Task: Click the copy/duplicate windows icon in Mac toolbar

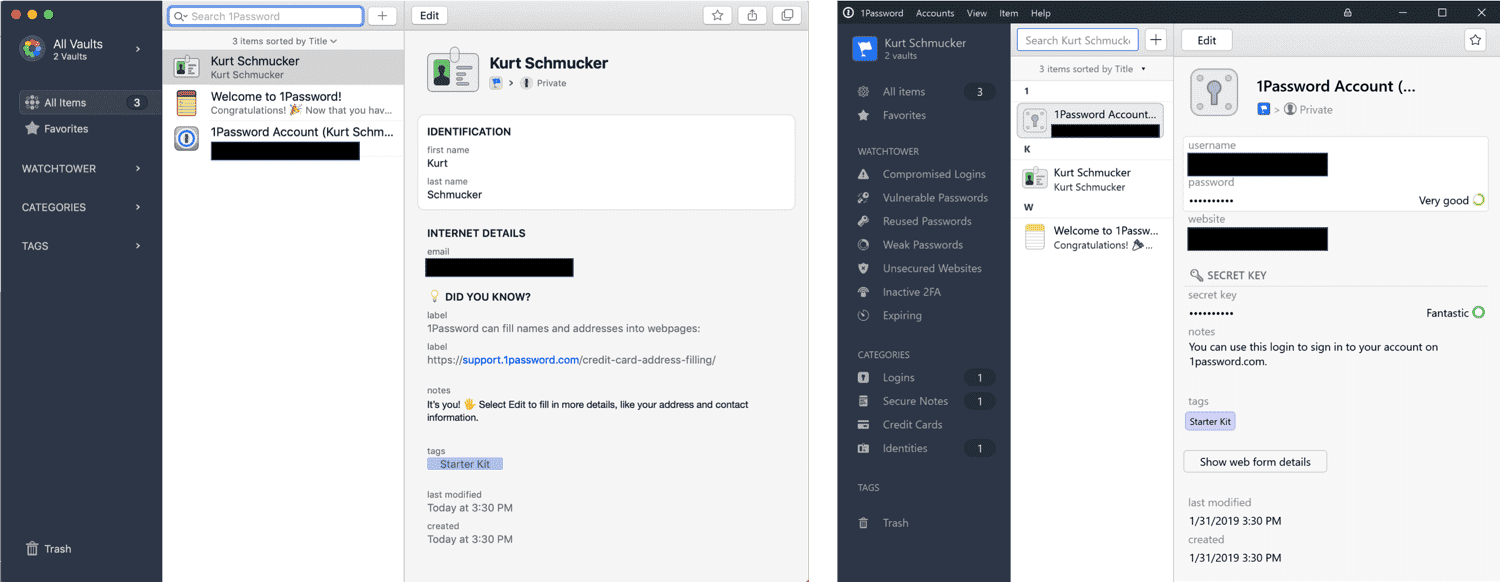Action: coord(787,15)
